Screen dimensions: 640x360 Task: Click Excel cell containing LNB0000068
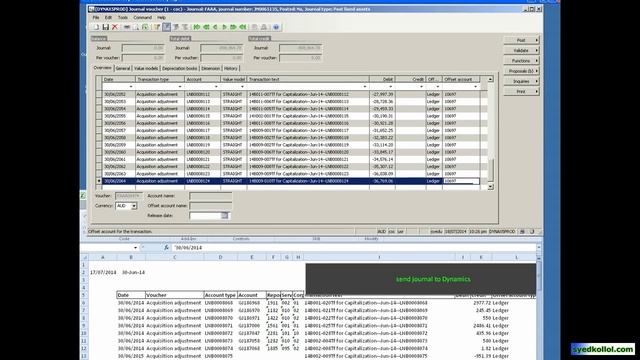click(x=220, y=303)
